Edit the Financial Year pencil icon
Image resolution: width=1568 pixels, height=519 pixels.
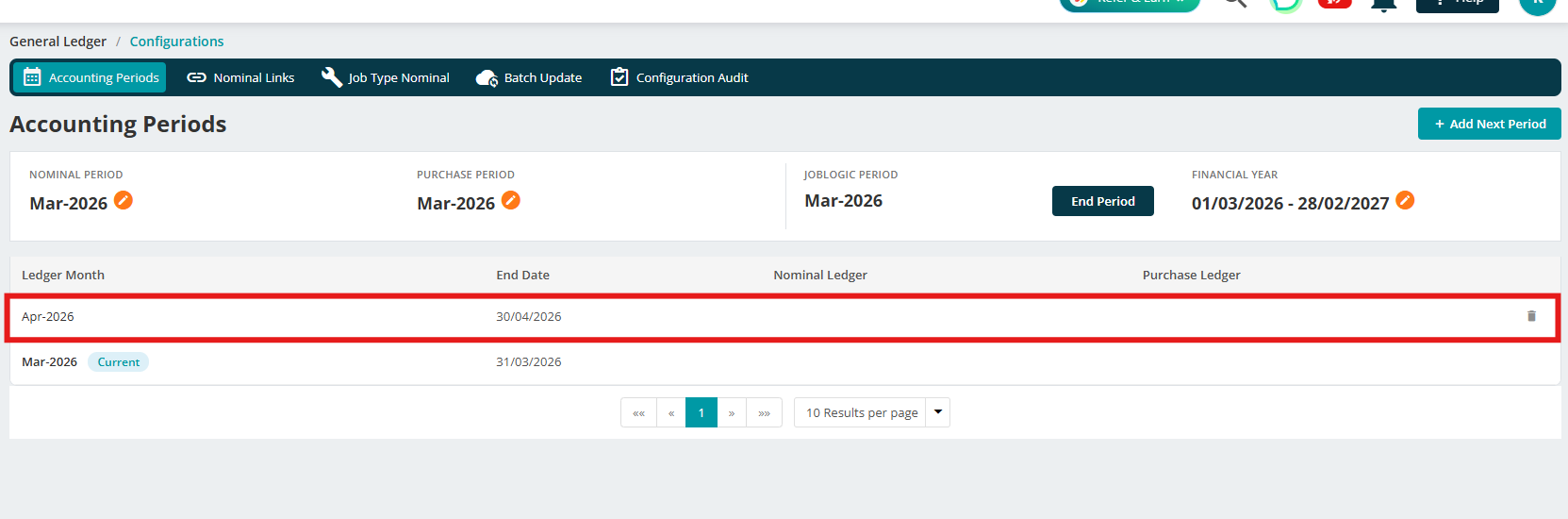pos(1405,200)
